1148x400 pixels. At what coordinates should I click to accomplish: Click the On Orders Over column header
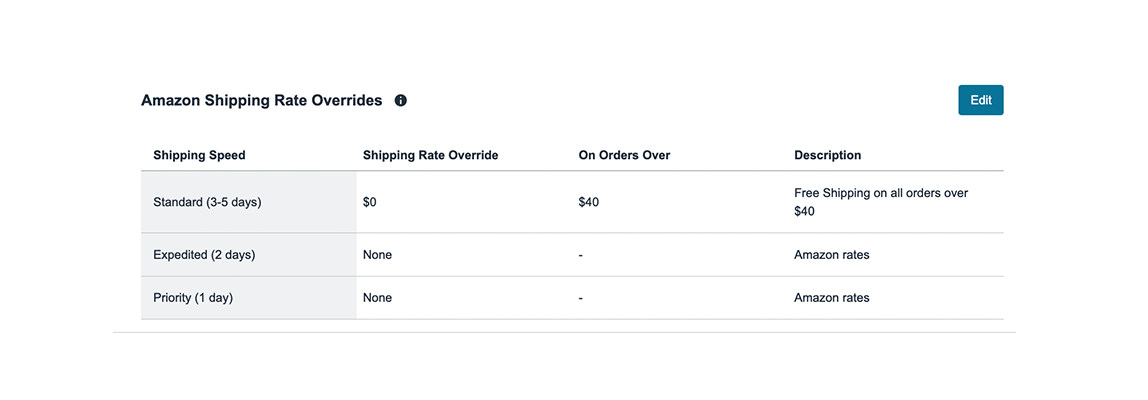pos(624,155)
